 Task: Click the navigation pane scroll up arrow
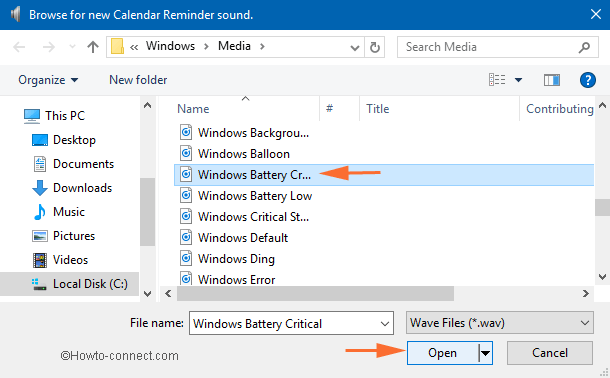pyautogui.click(x=147, y=105)
